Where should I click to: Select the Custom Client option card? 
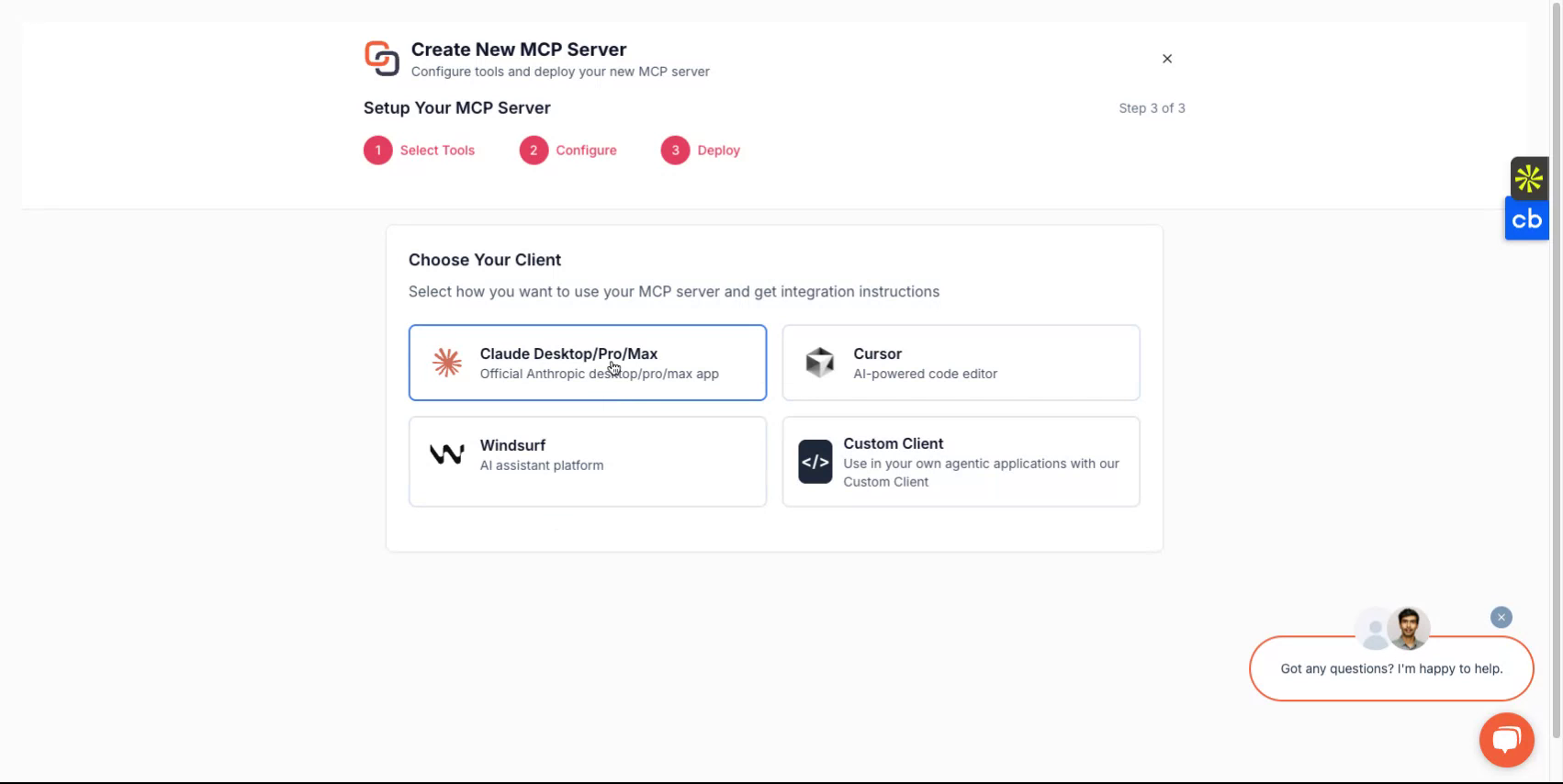[x=961, y=462]
